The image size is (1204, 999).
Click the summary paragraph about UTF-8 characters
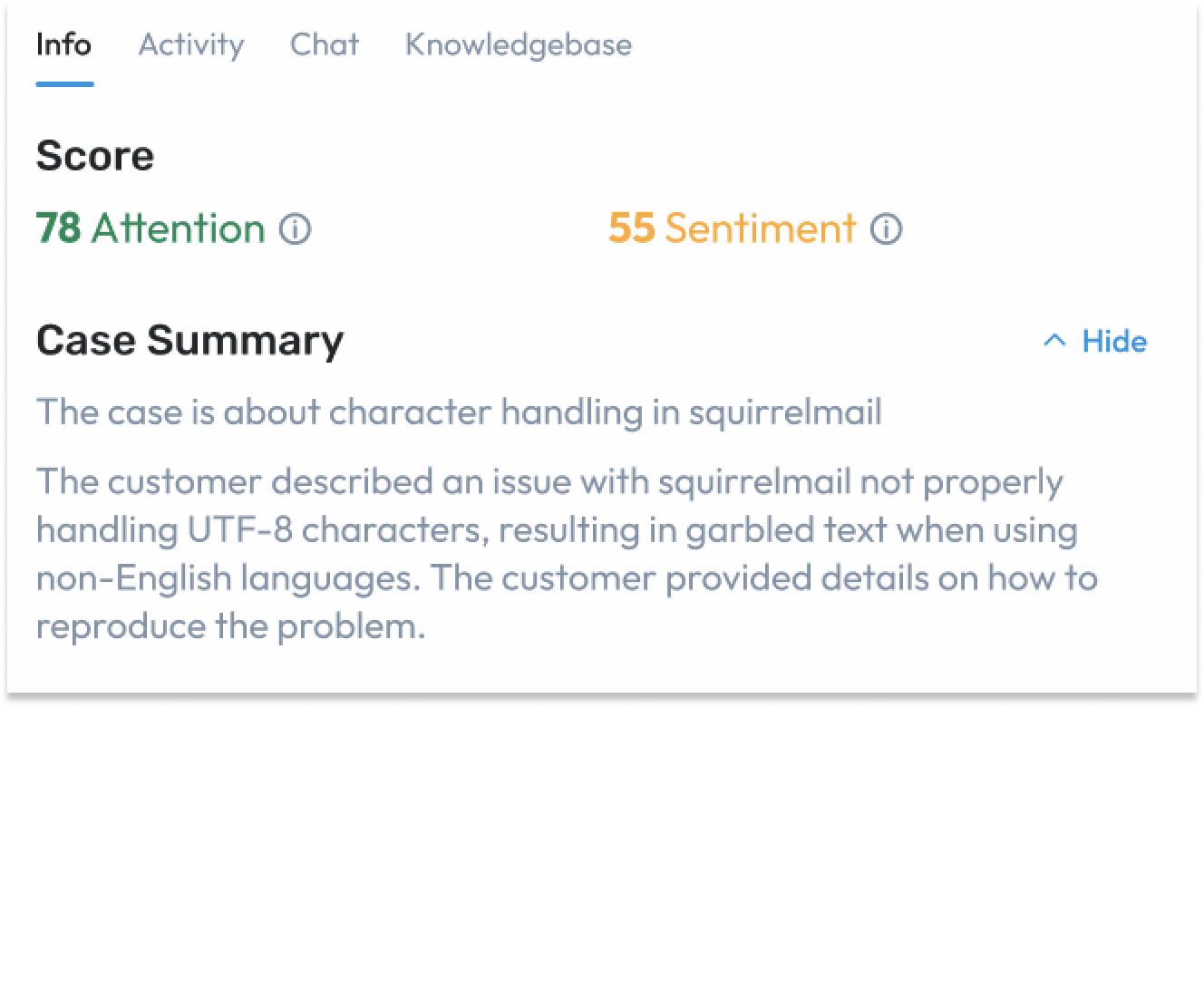point(567,554)
